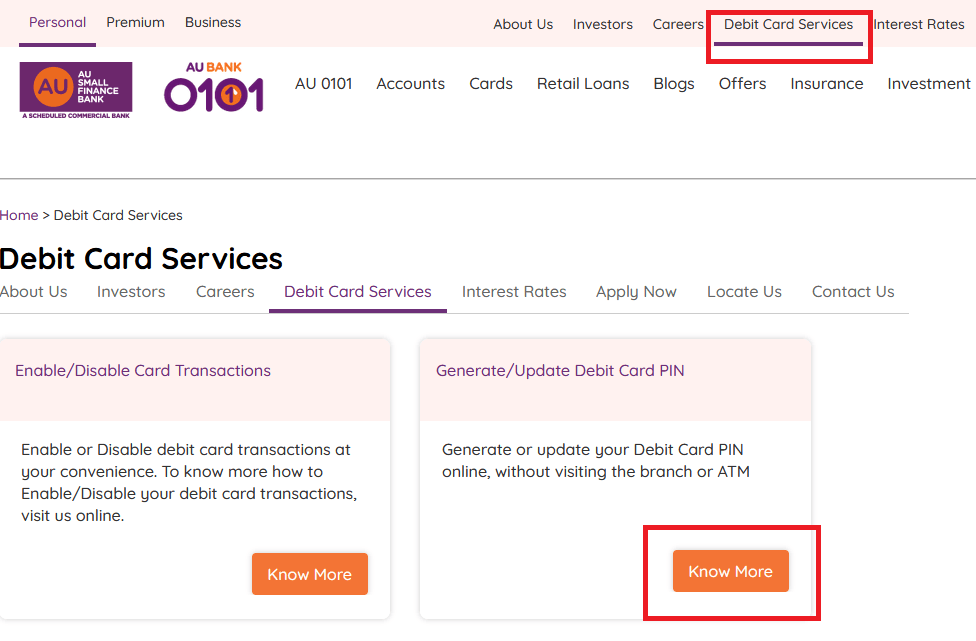Click Know More for Generate/Update Debit Card PIN
This screenshot has height=641, width=976.
730,572
